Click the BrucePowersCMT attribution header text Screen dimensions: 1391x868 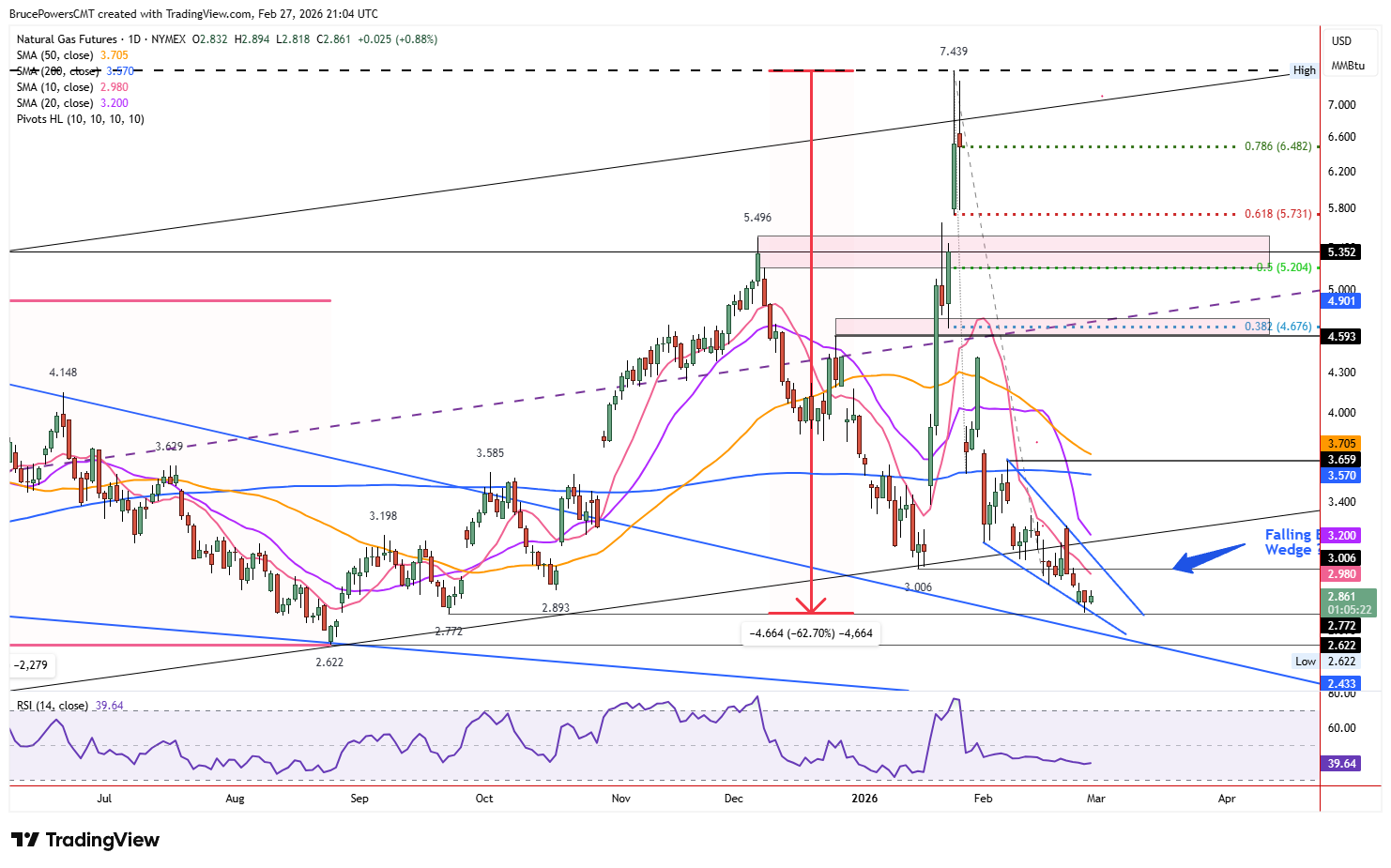193,14
